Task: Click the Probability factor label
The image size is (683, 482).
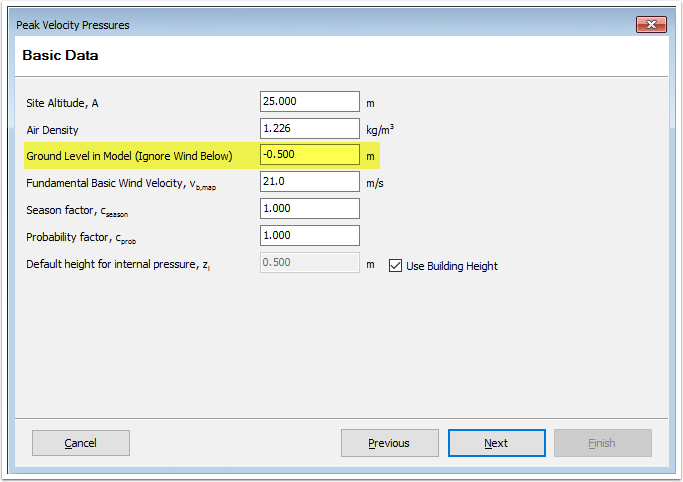Action: click(81, 238)
